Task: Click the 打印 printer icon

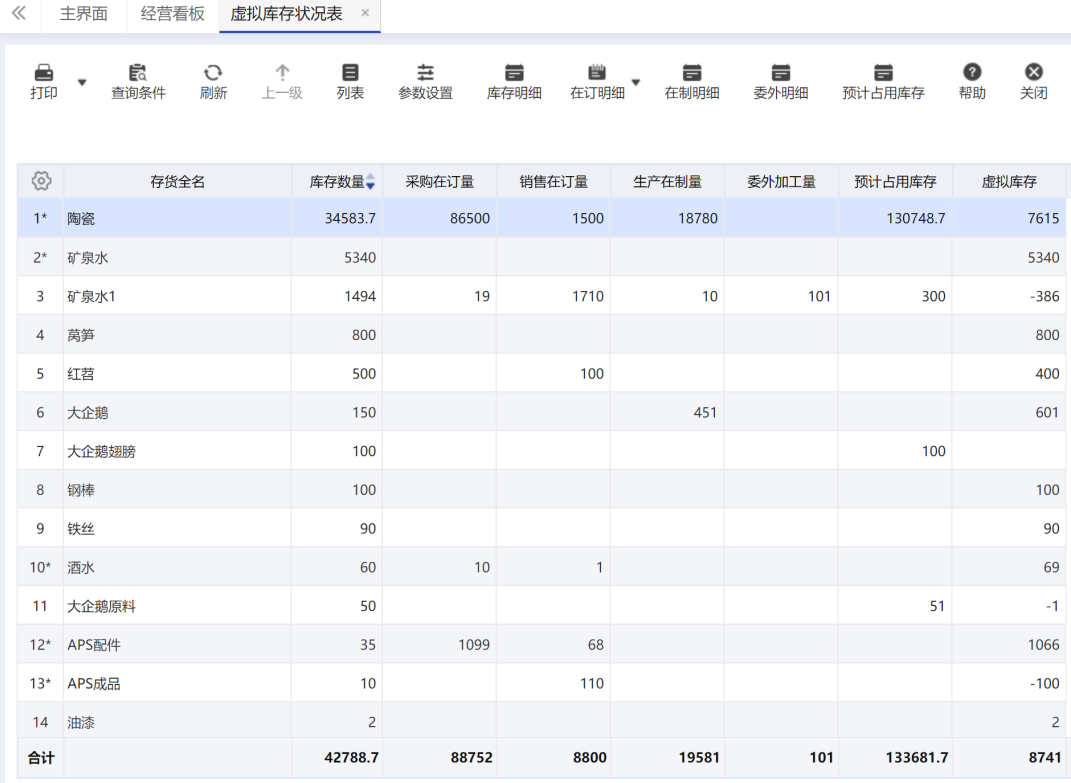Action: tap(44, 72)
